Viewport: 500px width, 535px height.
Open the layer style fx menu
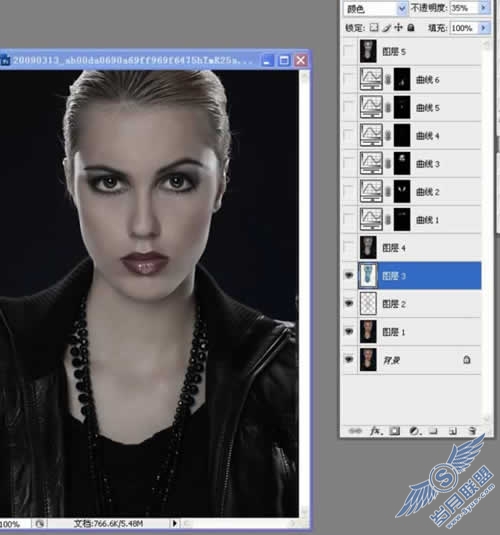pos(375,431)
